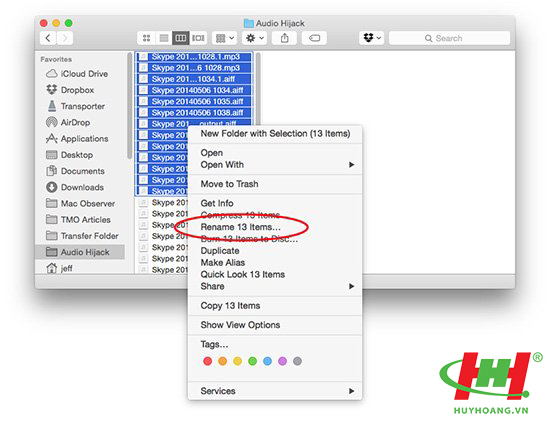Expand the Share submenu
The image size is (550, 421).
tap(275, 286)
